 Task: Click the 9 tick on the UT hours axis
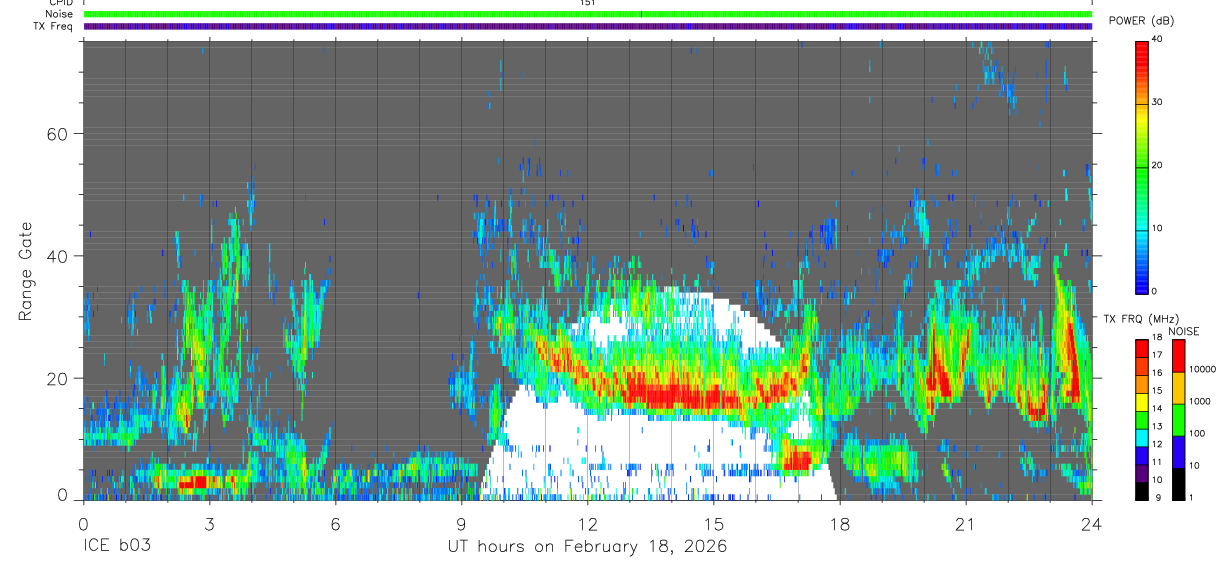(461, 524)
